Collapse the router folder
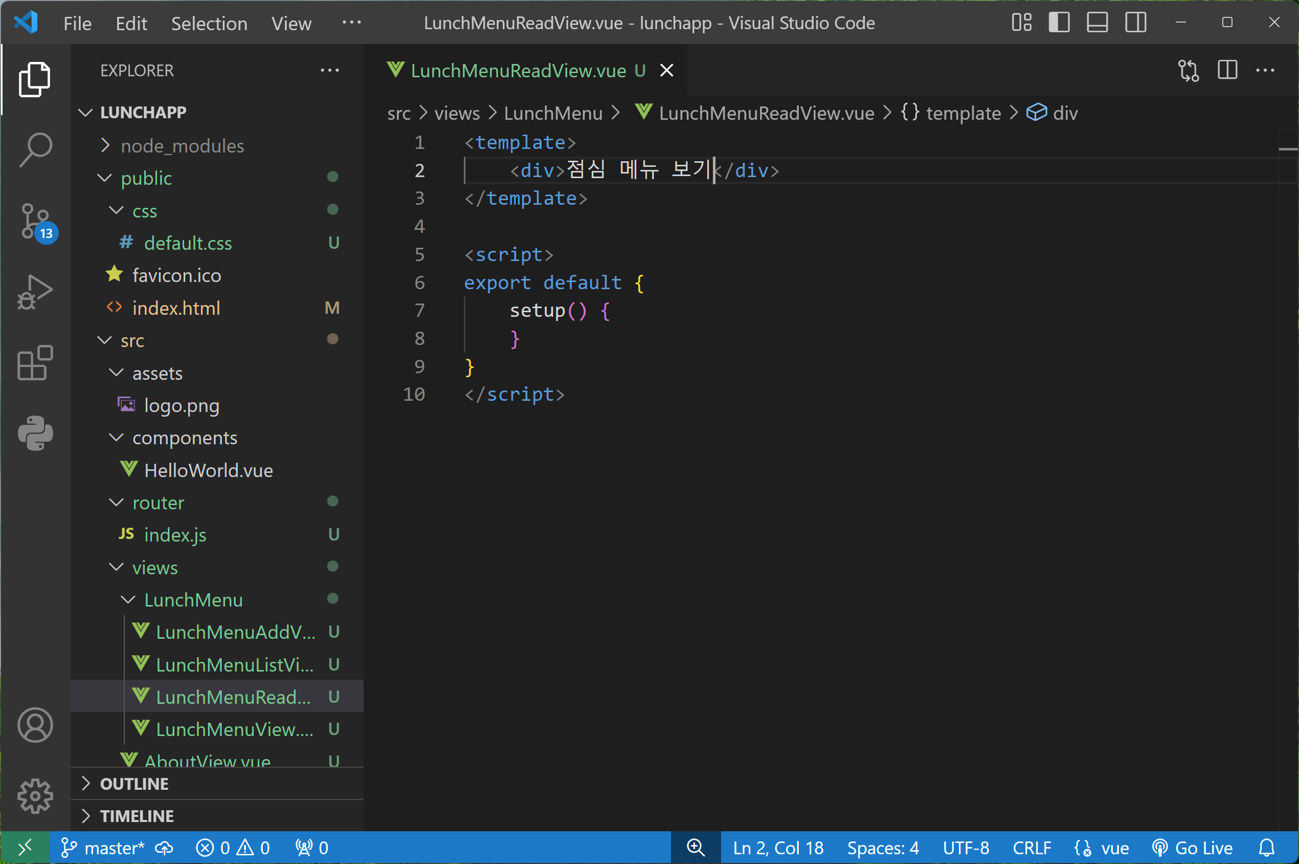Viewport: 1299px width, 864px height. pos(217,502)
